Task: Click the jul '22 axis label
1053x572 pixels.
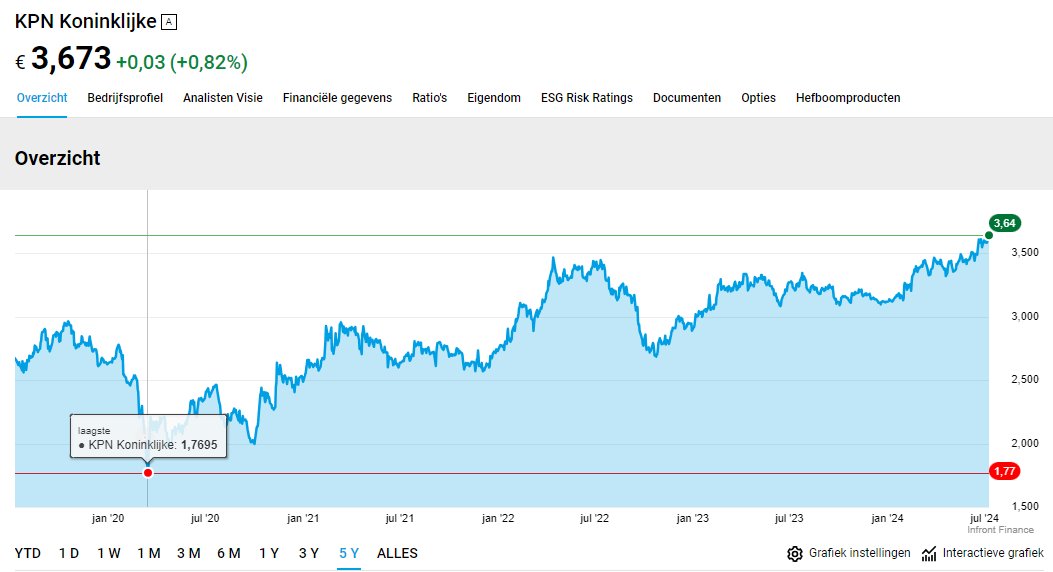Action: (x=594, y=518)
